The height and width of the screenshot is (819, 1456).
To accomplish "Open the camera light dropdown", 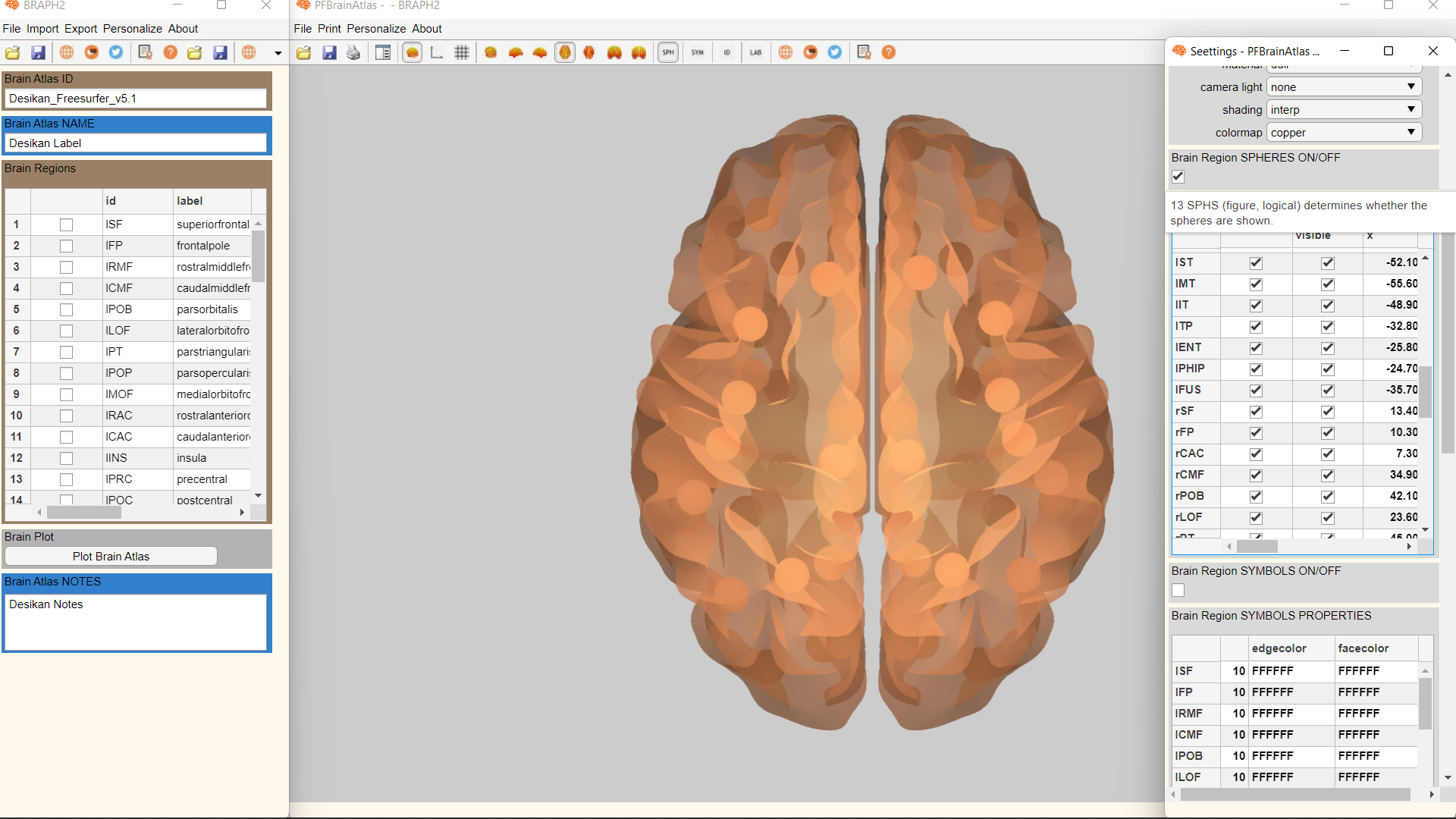I will tap(1343, 87).
